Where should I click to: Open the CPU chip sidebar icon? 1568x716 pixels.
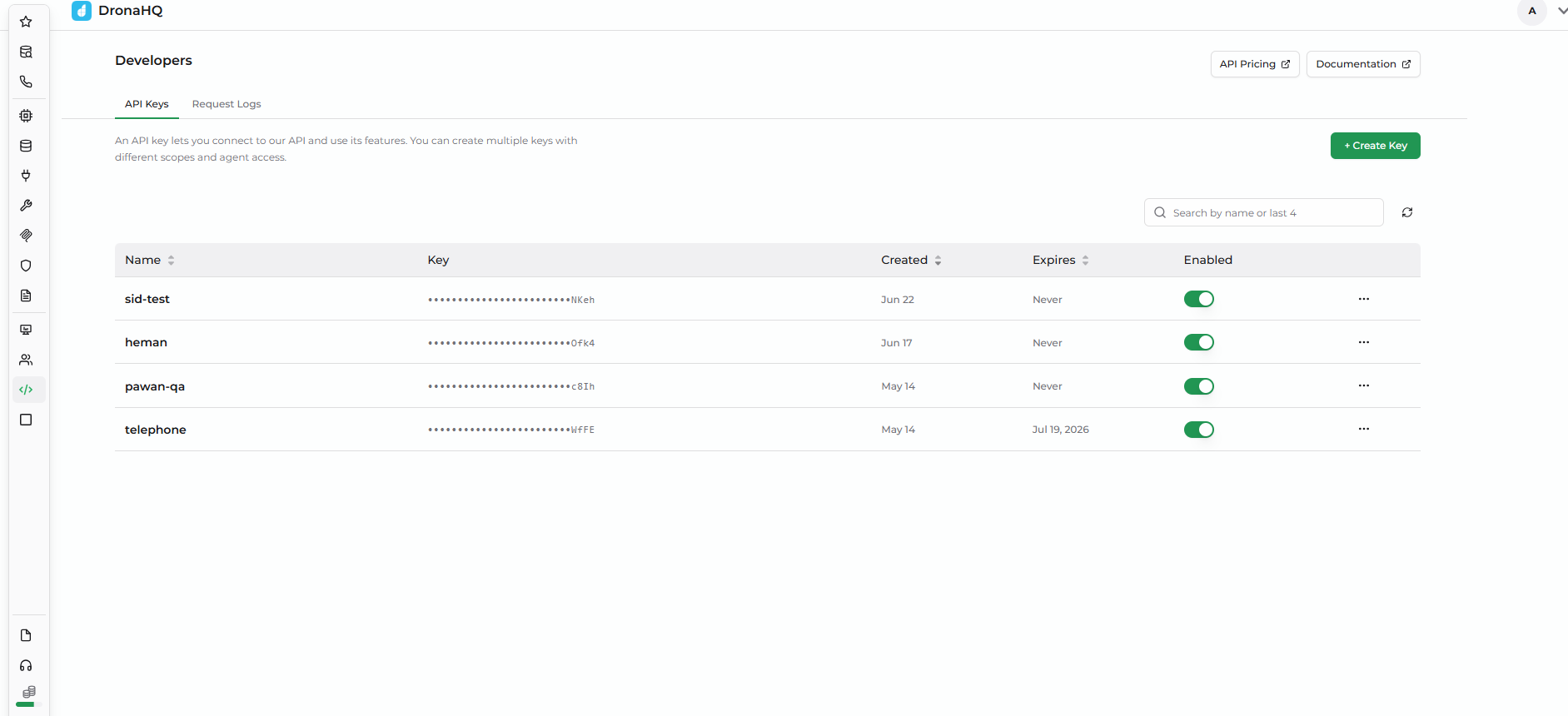(26, 116)
